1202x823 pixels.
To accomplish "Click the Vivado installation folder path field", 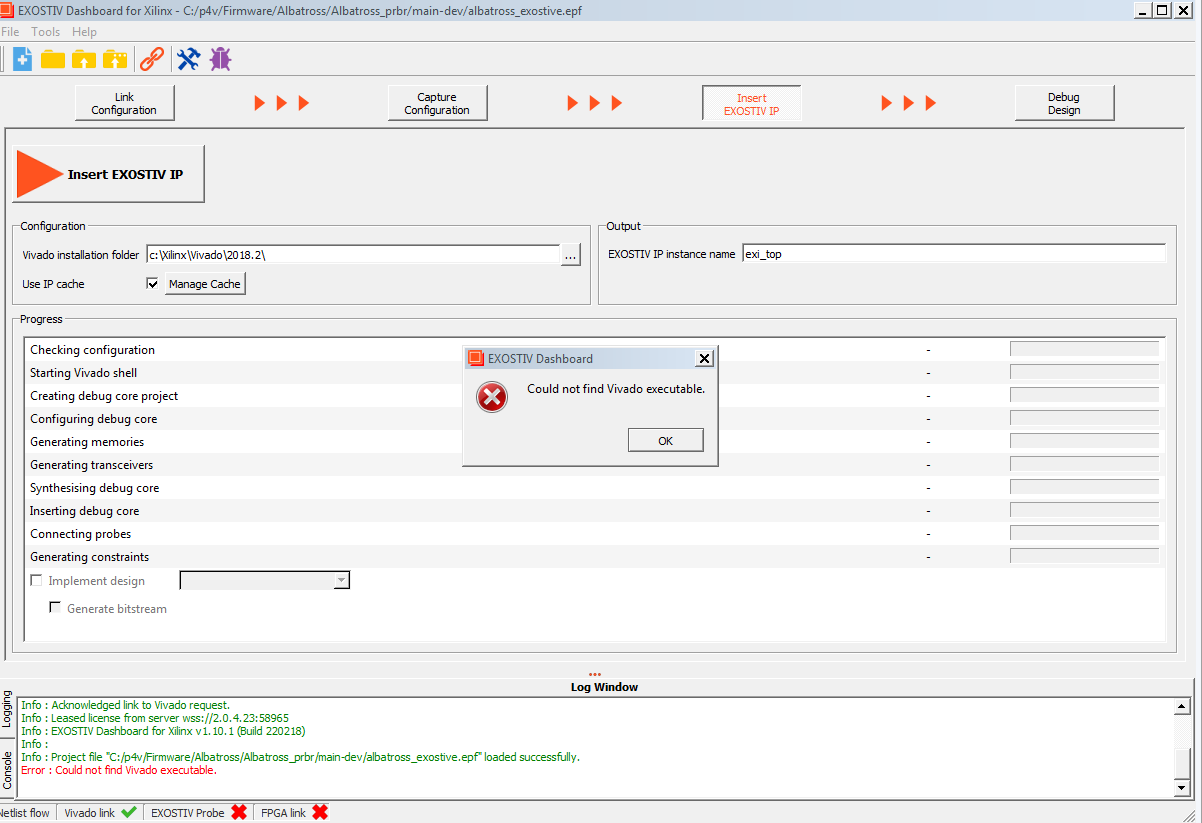I will point(352,255).
